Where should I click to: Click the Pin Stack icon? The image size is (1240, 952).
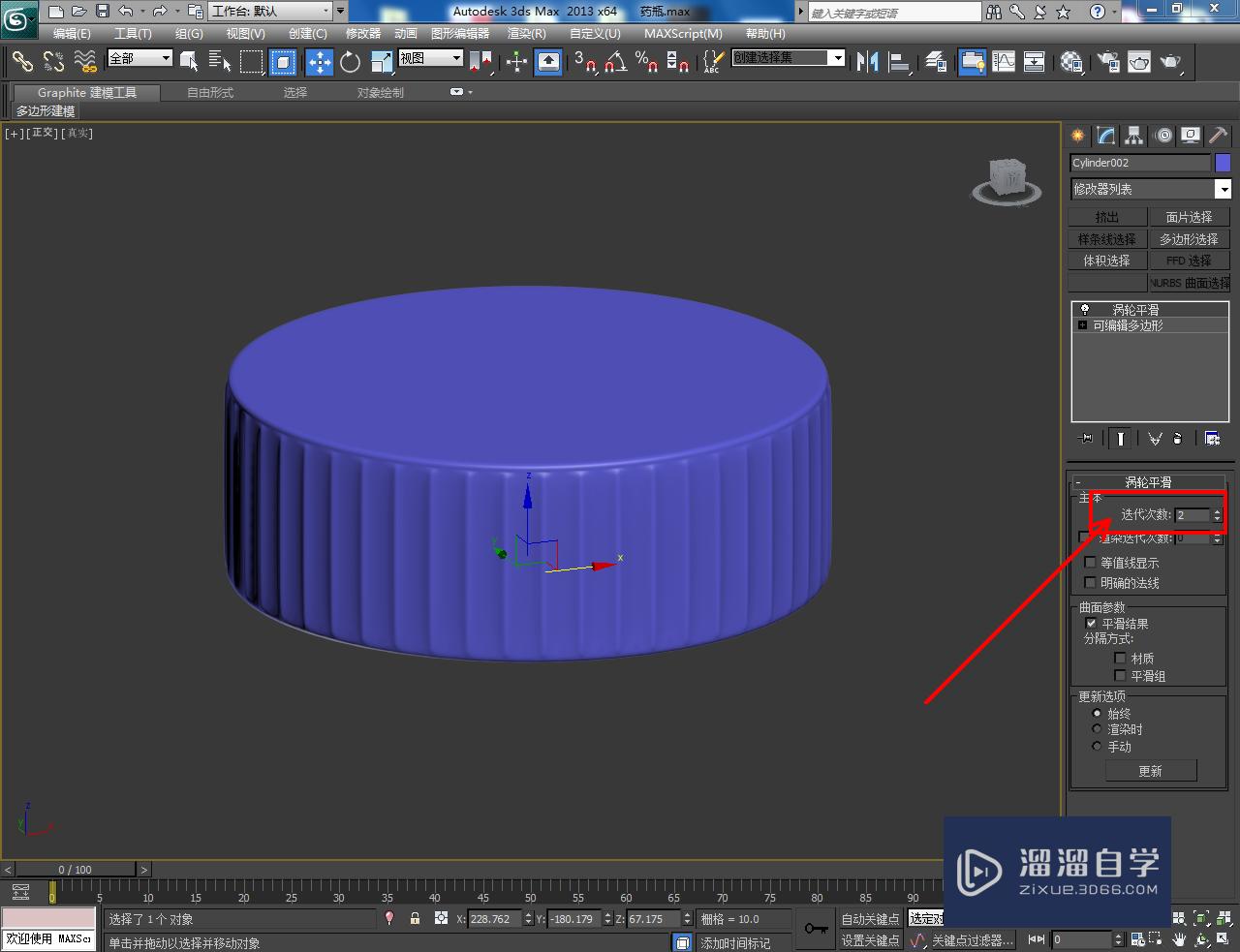click(x=1086, y=439)
